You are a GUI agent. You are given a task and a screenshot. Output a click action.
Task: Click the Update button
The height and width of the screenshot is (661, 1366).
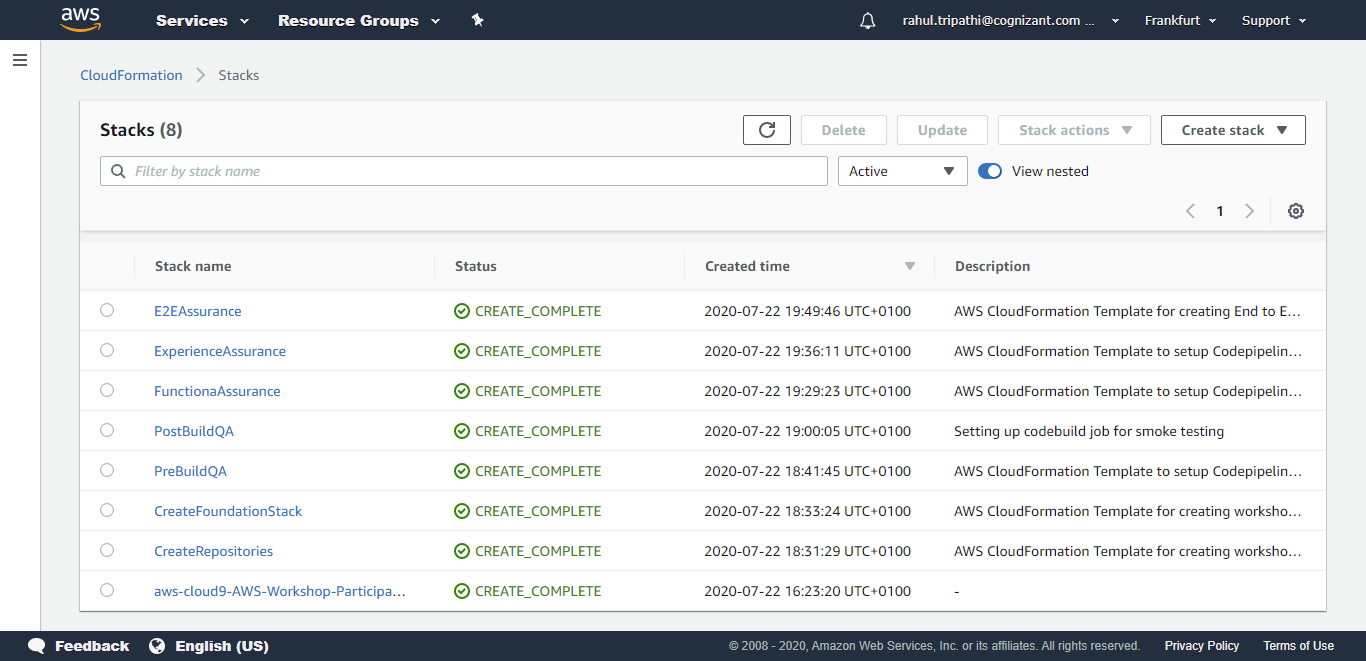point(942,130)
